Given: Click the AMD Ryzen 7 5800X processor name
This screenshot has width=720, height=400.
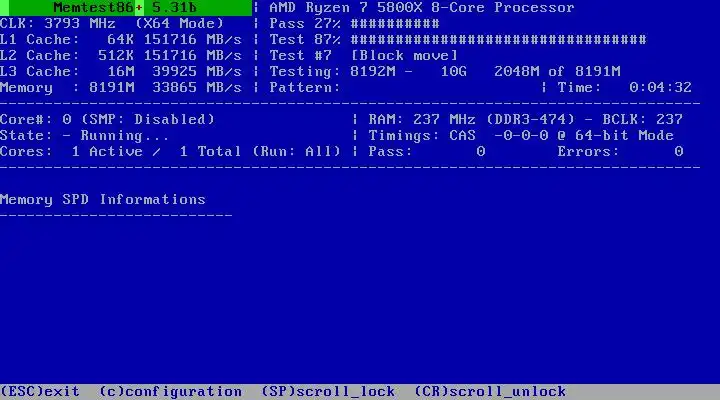Looking at the screenshot, I should (422, 8).
